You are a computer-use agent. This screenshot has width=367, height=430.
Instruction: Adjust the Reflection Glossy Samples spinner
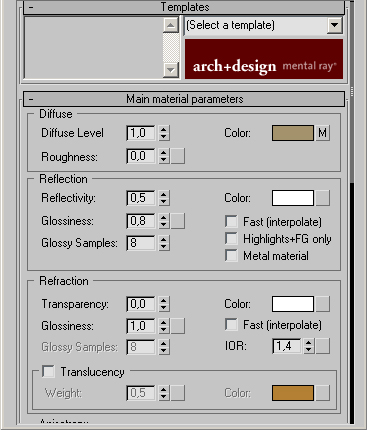pyautogui.click(x=164, y=243)
